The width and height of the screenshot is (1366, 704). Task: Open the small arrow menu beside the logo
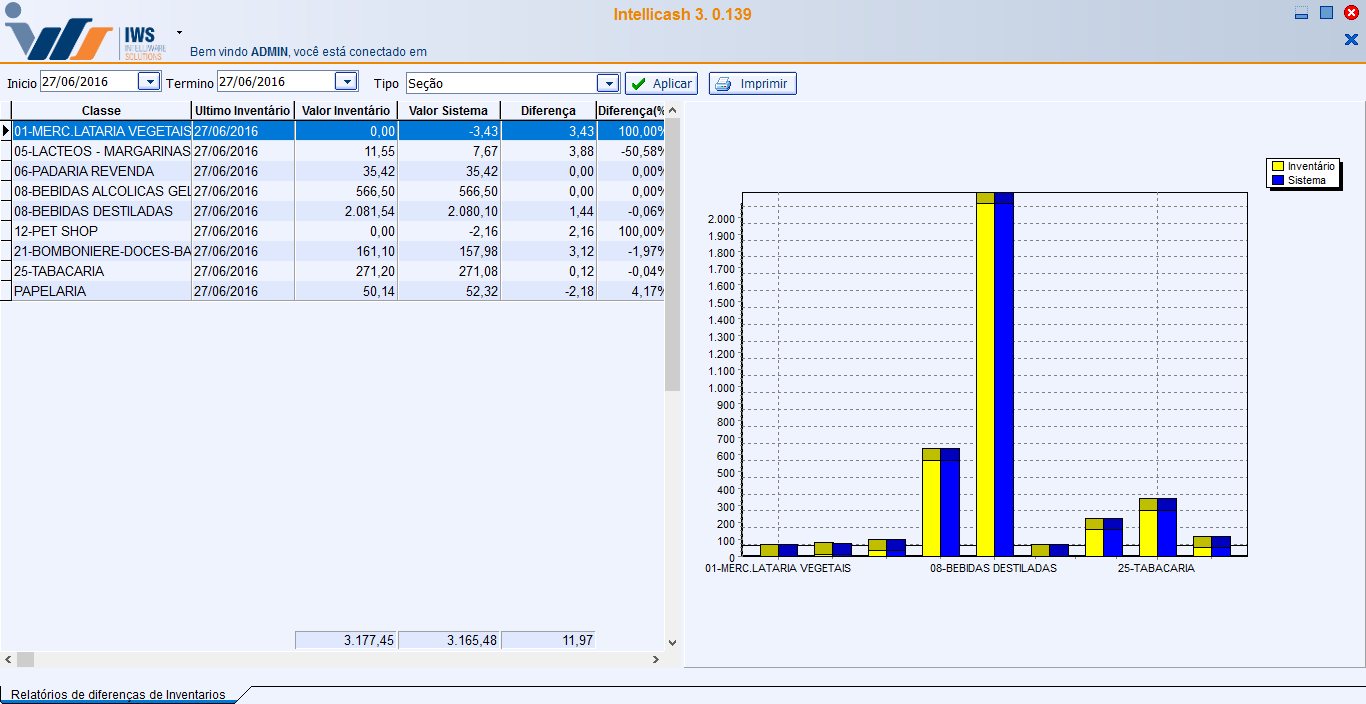(179, 32)
